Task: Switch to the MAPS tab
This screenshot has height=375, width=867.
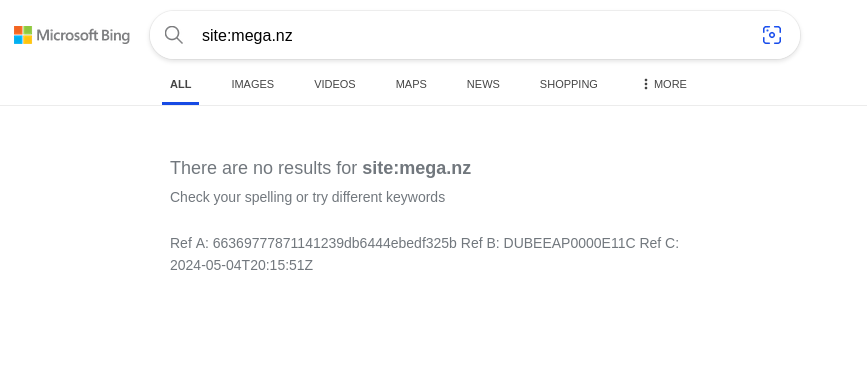Action: [x=411, y=84]
